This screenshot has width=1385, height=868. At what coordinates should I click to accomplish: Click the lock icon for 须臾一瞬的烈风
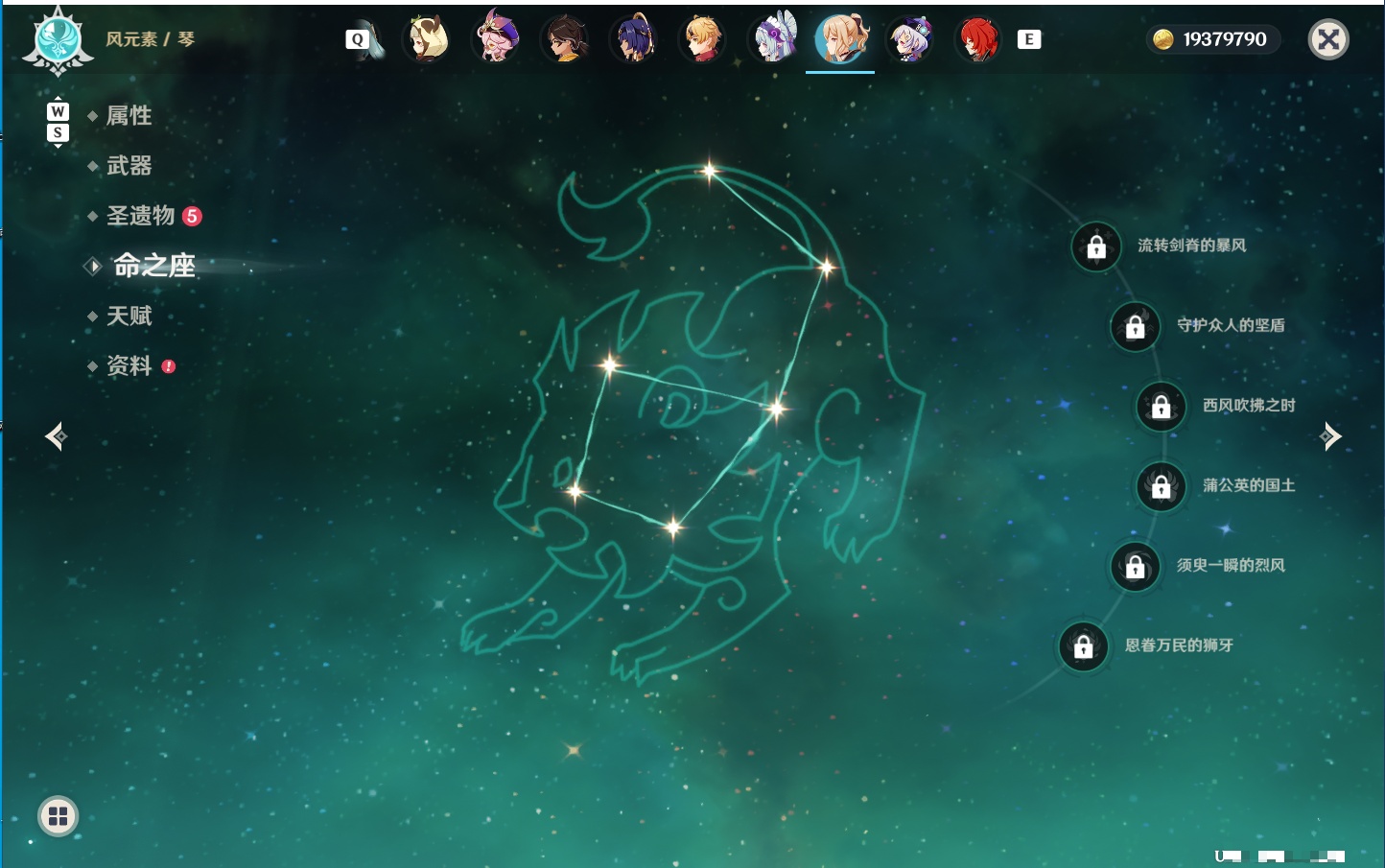(x=1136, y=567)
